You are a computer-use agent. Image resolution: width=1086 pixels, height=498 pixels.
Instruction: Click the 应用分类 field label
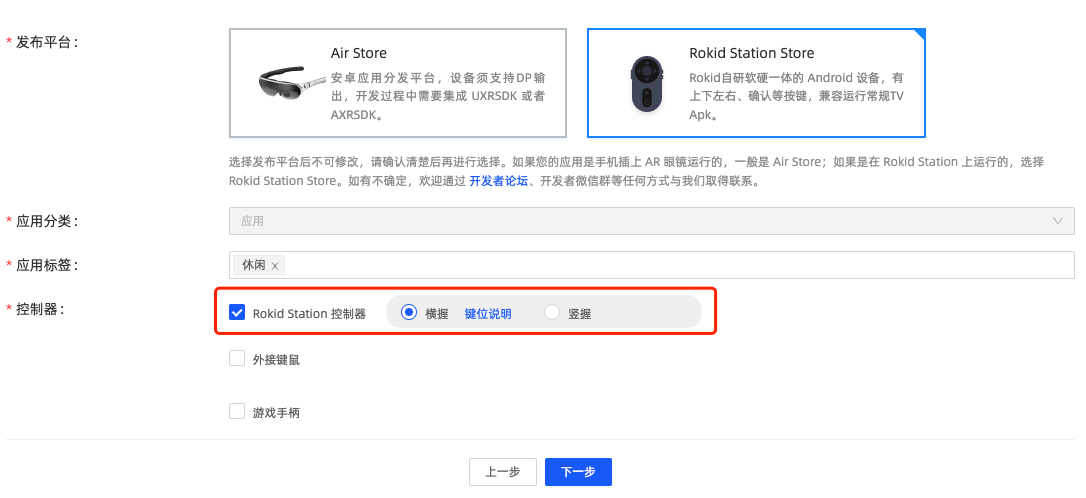coord(46,221)
